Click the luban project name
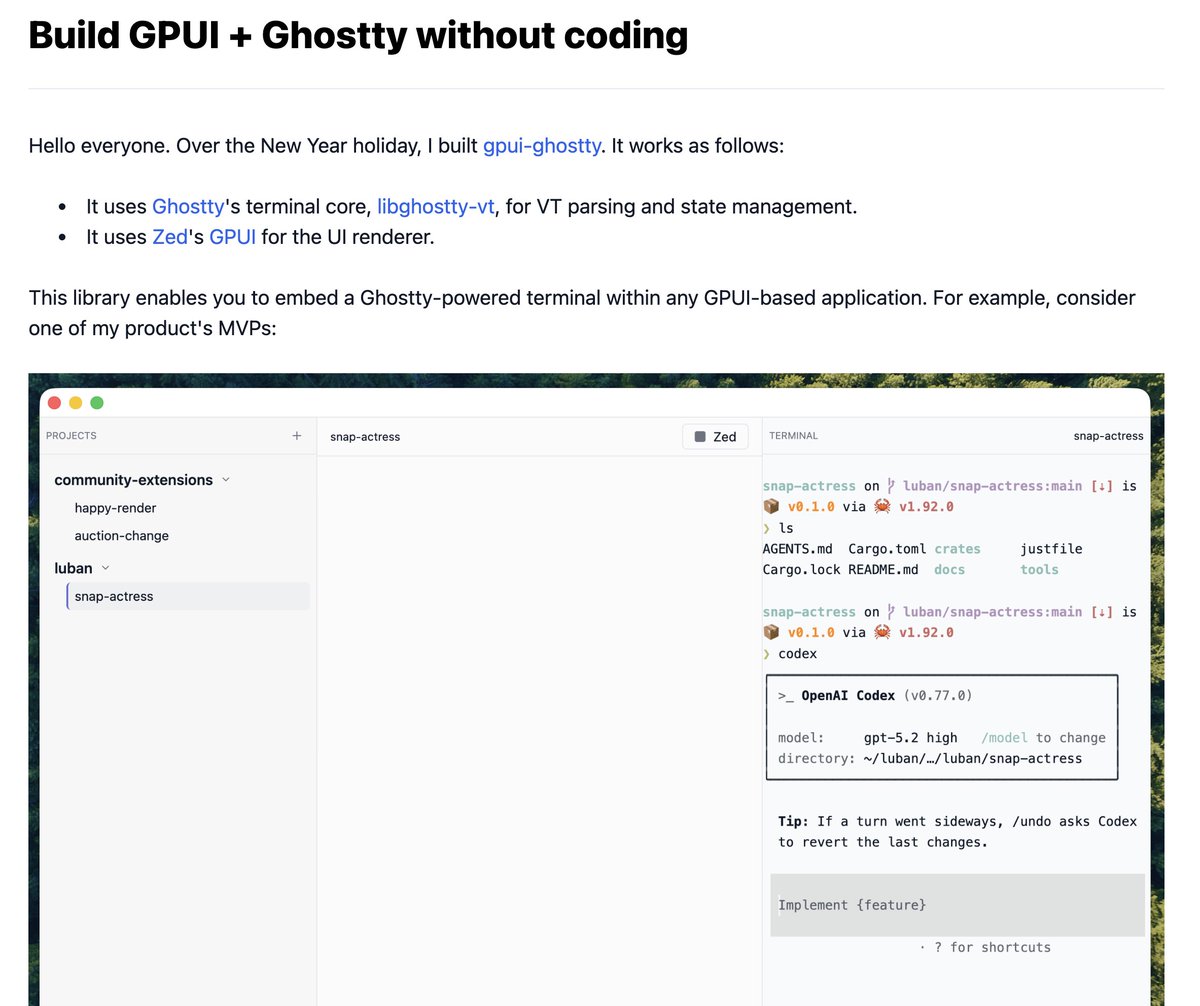This screenshot has height=1006, width=1200. [x=73, y=568]
